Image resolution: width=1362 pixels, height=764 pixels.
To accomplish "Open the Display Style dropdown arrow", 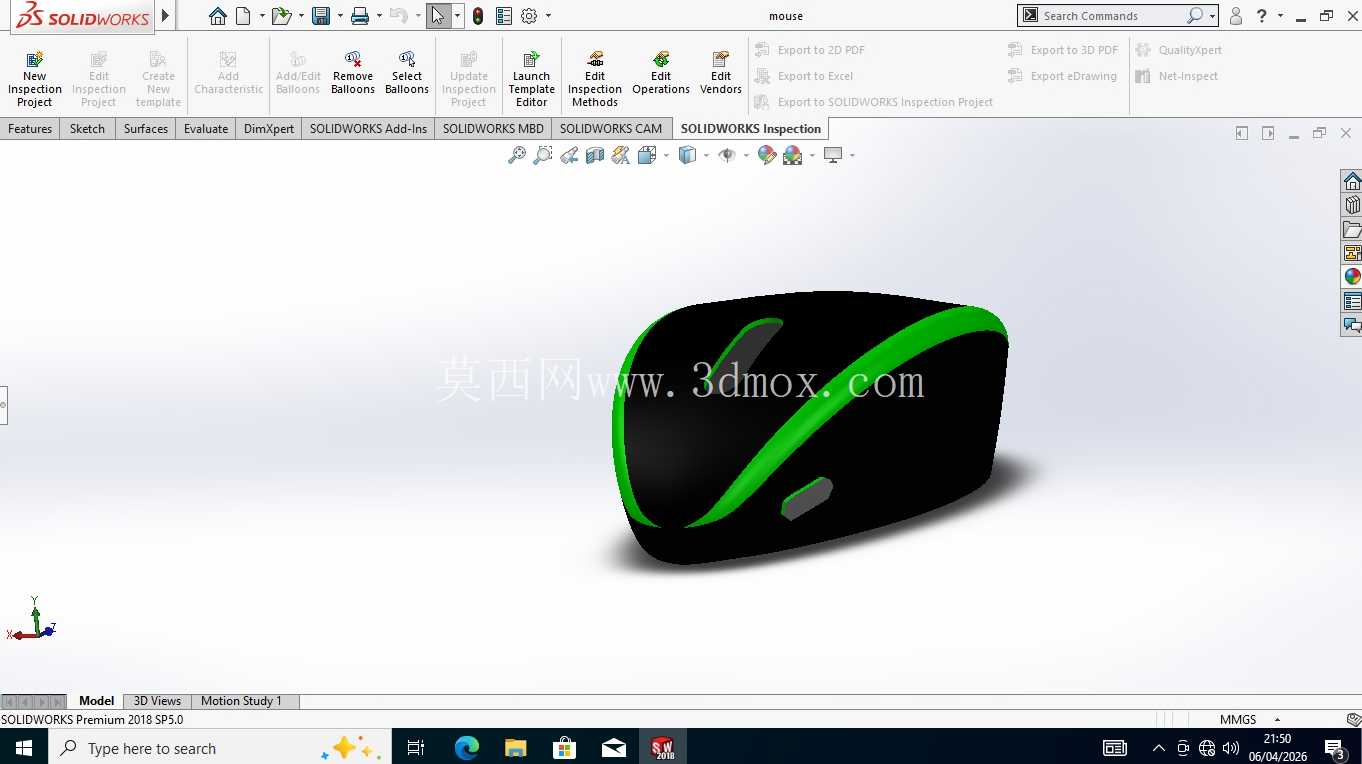I will tap(706, 155).
